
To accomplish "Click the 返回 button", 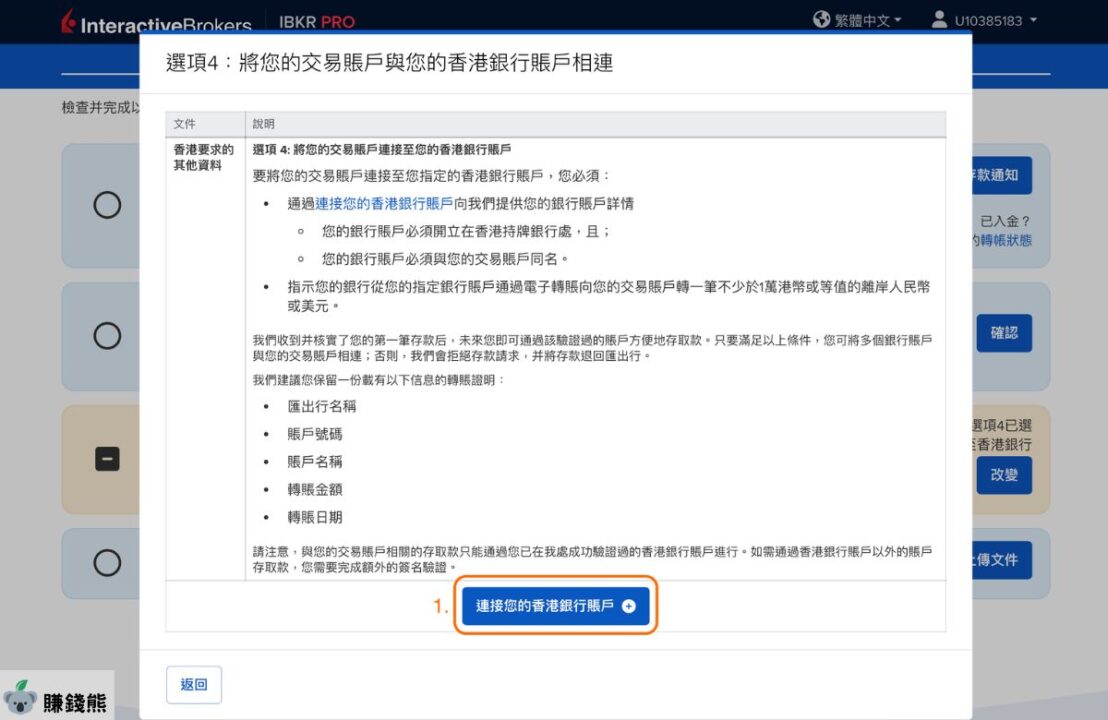I will point(194,685).
